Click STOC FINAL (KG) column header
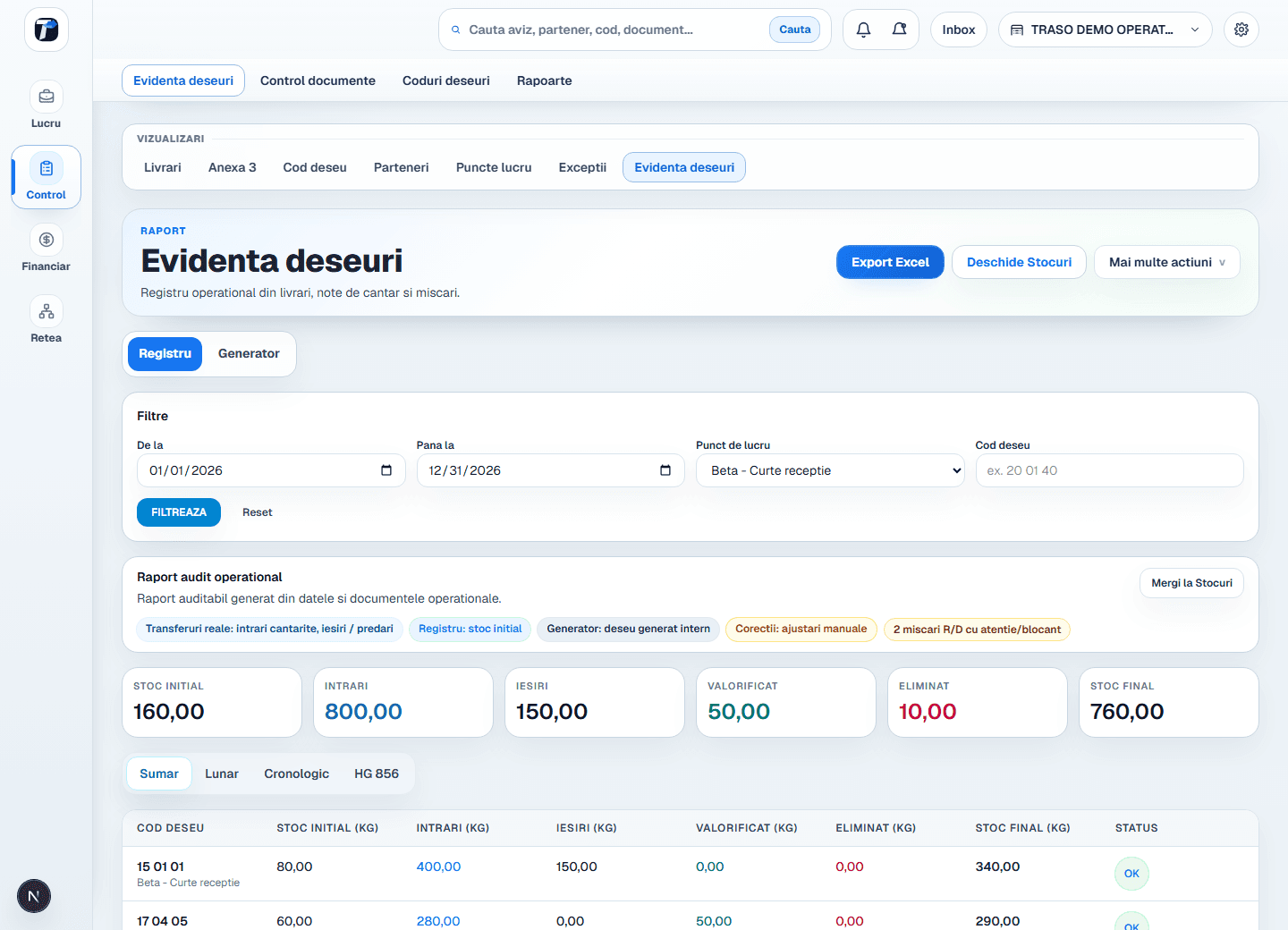The image size is (1288, 930). (1022, 828)
